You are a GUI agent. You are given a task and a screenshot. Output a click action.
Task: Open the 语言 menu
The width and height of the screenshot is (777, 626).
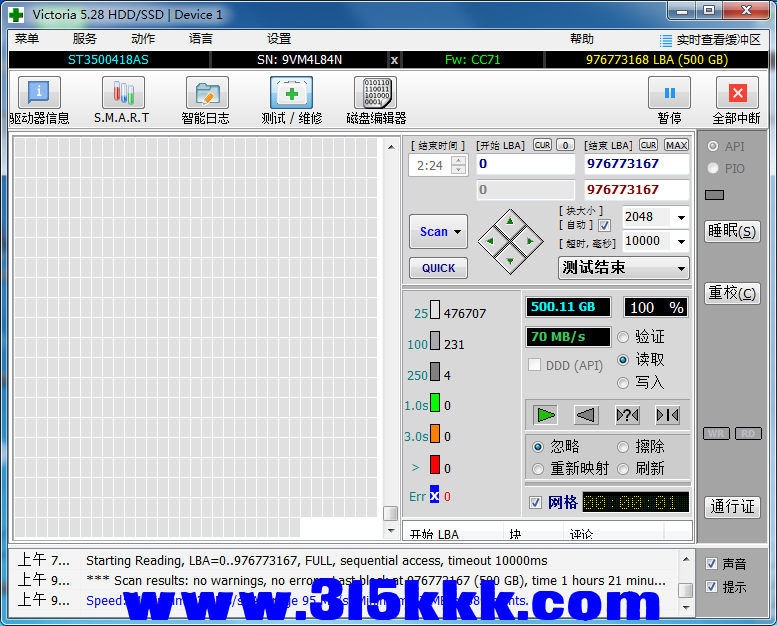201,39
